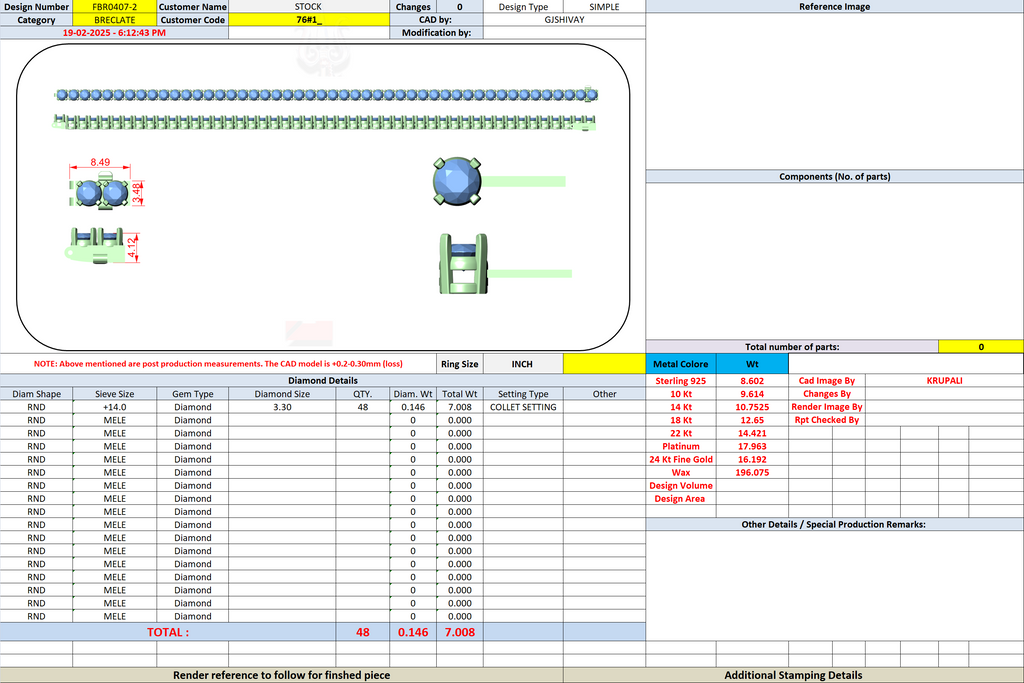The image size is (1024, 683).
Task: Click the total weight 7.008 in TOTAL row
Action: [x=460, y=632]
